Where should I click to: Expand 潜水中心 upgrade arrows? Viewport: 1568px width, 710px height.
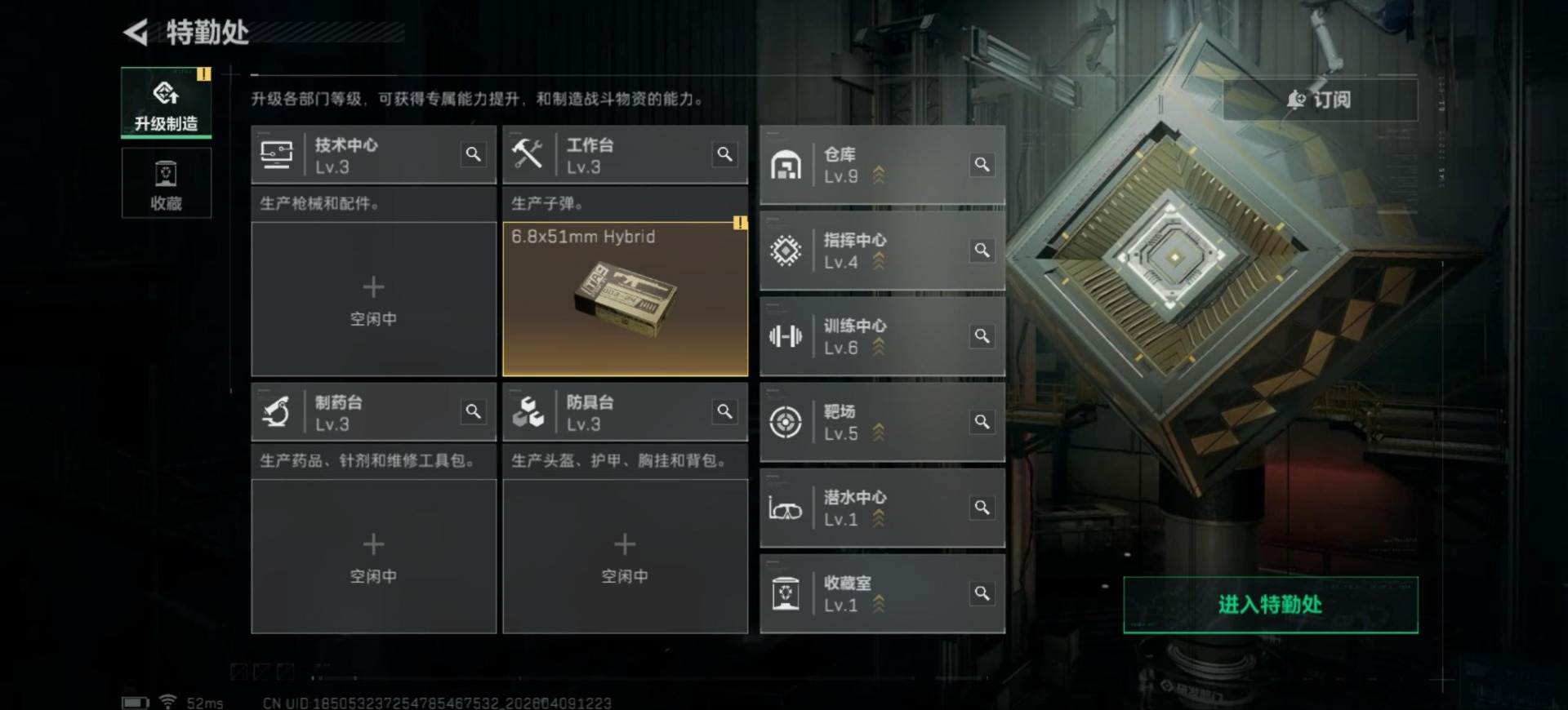pyautogui.click(x=879, y=518)
